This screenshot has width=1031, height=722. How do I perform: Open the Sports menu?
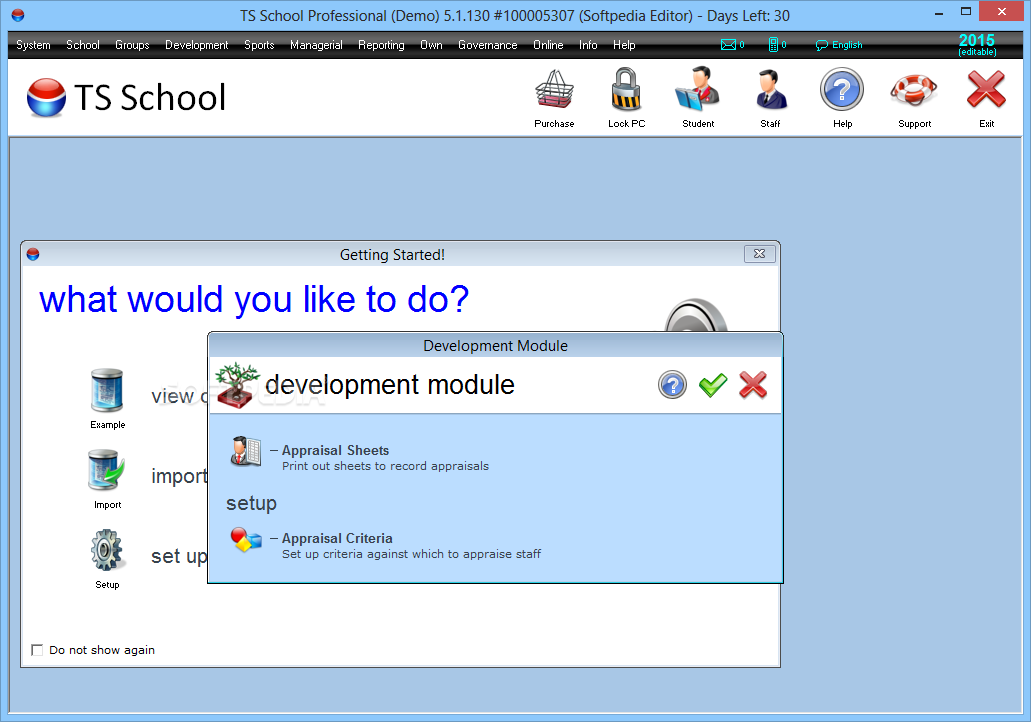[259, 45]
